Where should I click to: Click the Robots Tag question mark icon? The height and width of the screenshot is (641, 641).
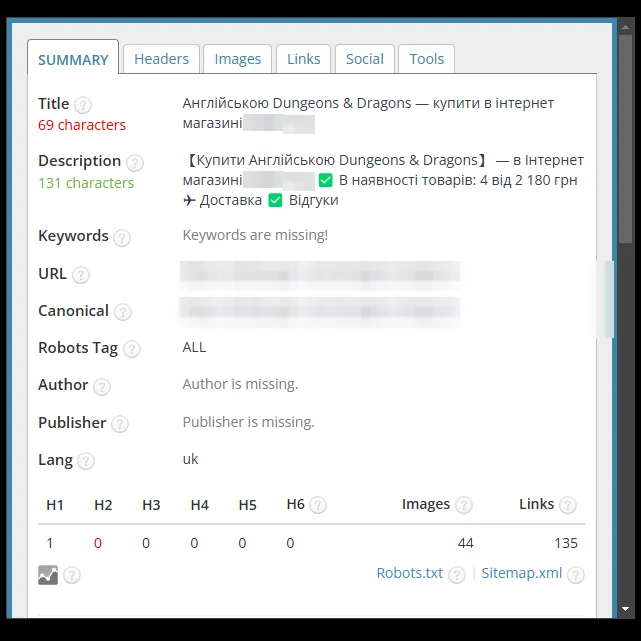132,349
